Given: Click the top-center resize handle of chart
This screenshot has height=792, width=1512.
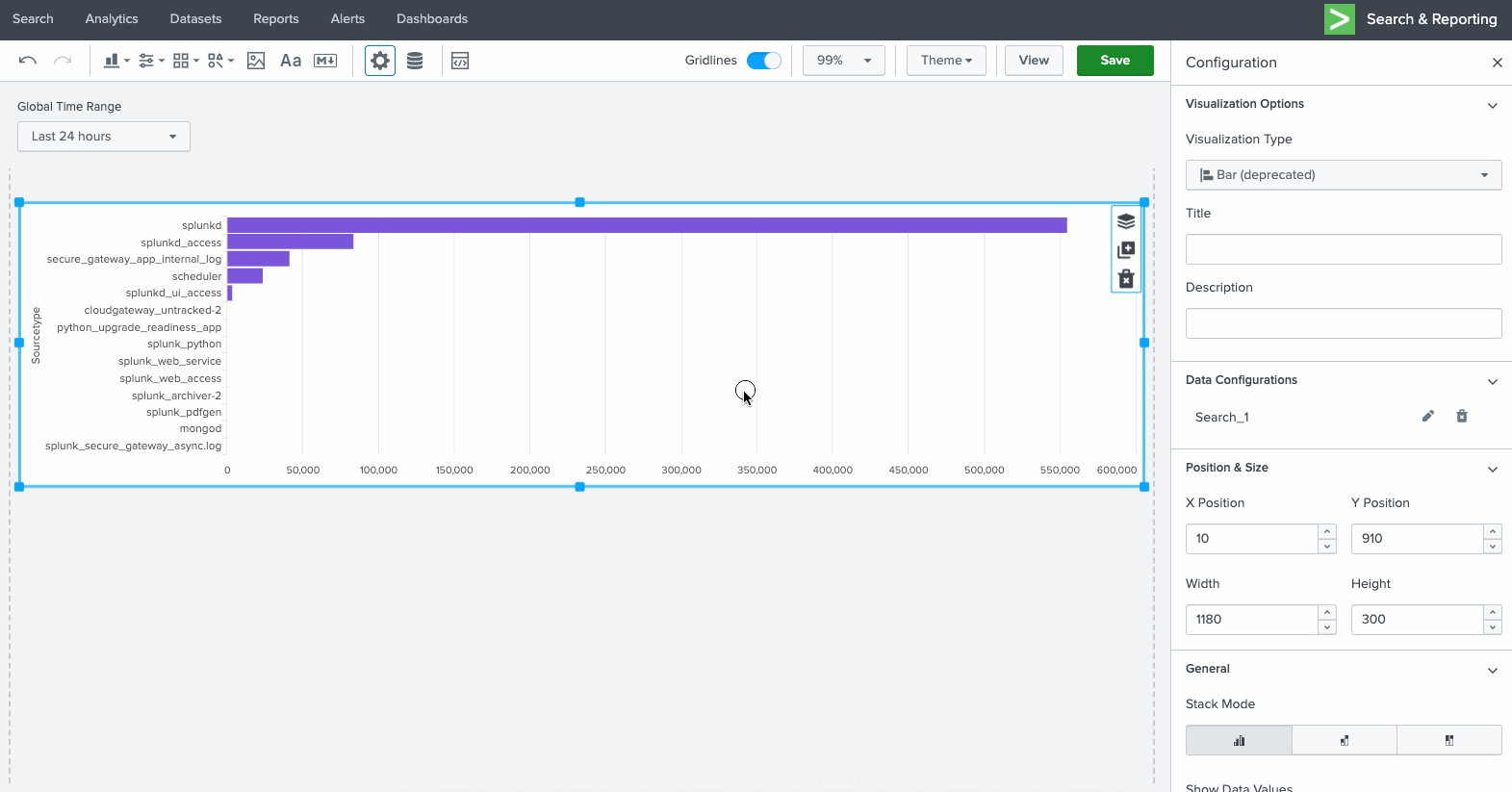Looking at the screenshot, I should tap(579, 202).
